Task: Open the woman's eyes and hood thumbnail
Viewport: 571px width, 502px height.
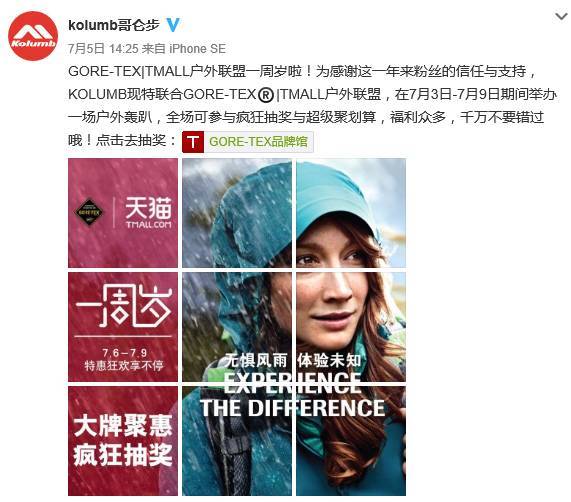Action: 351,213
